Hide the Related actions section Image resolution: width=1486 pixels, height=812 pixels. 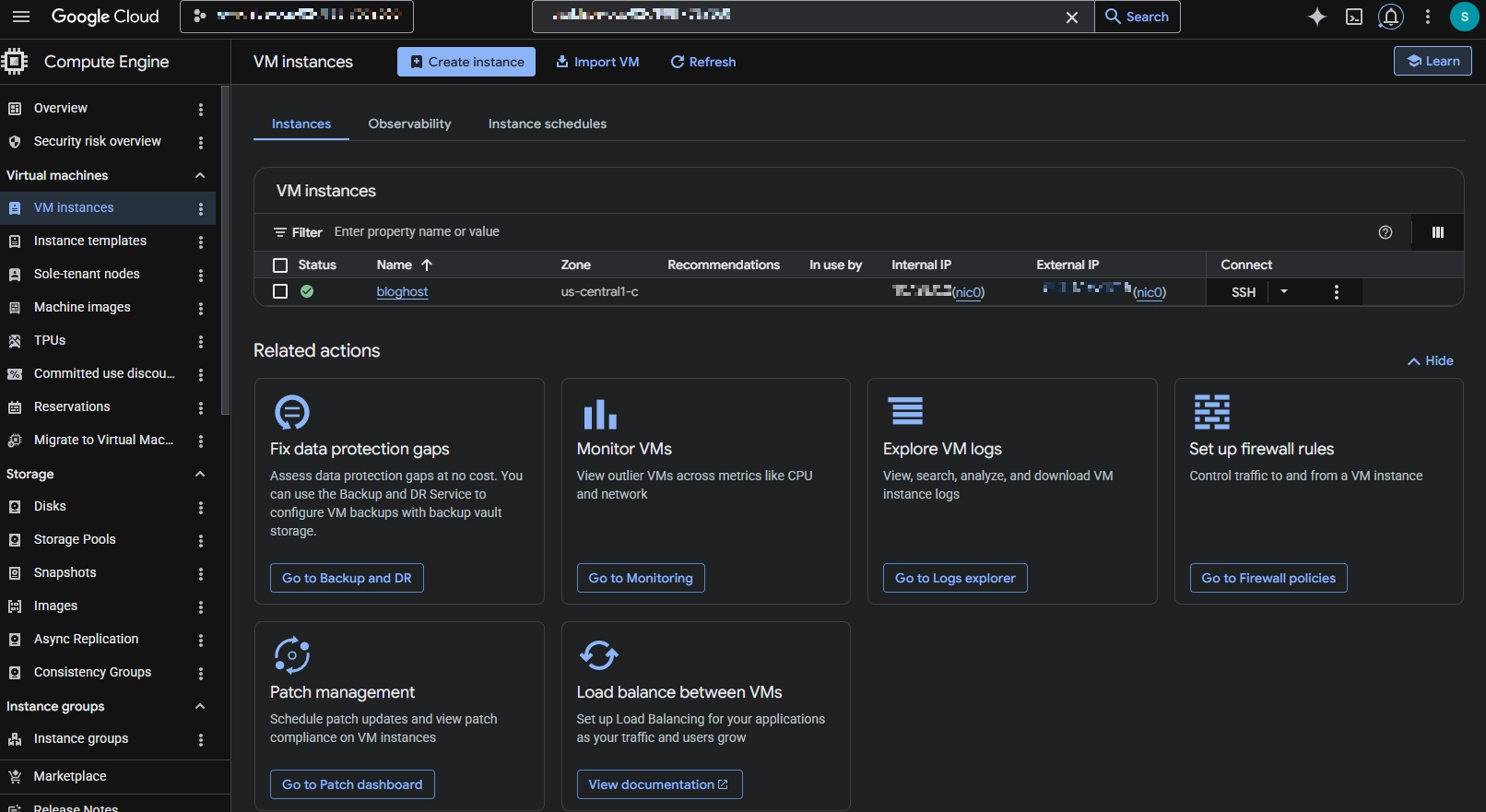click(1431, 361)
